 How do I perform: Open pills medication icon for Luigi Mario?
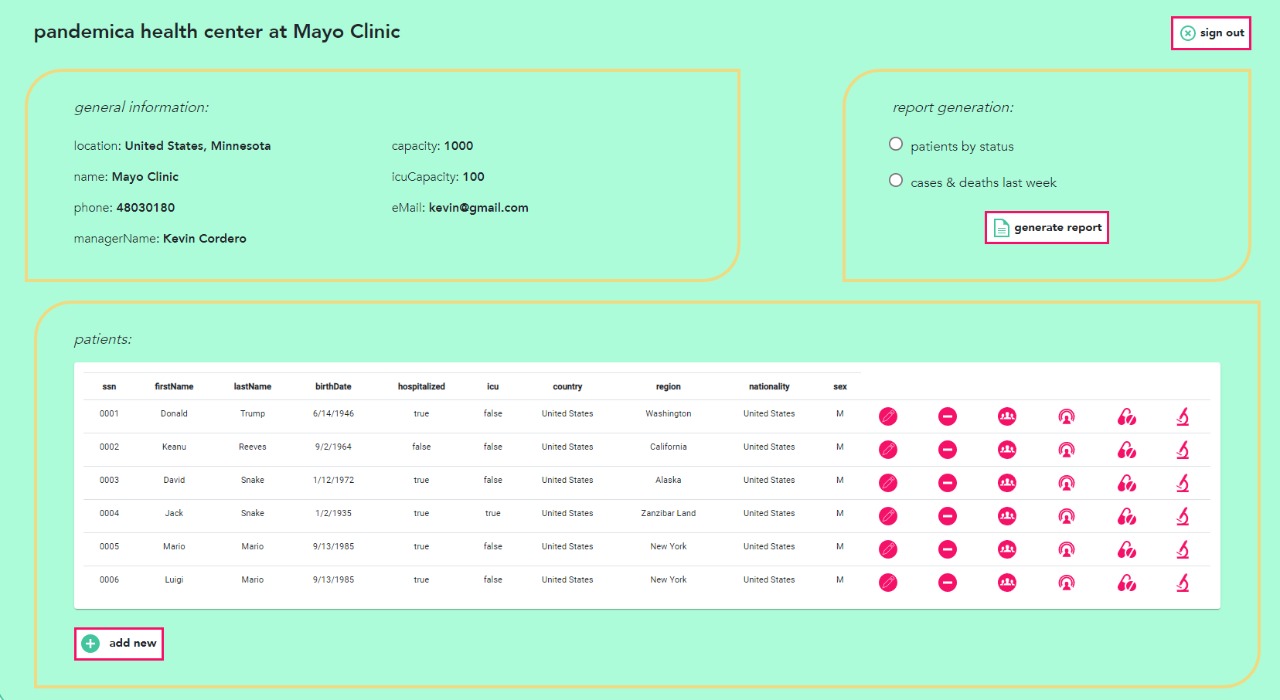click(x=1127, y=582)
